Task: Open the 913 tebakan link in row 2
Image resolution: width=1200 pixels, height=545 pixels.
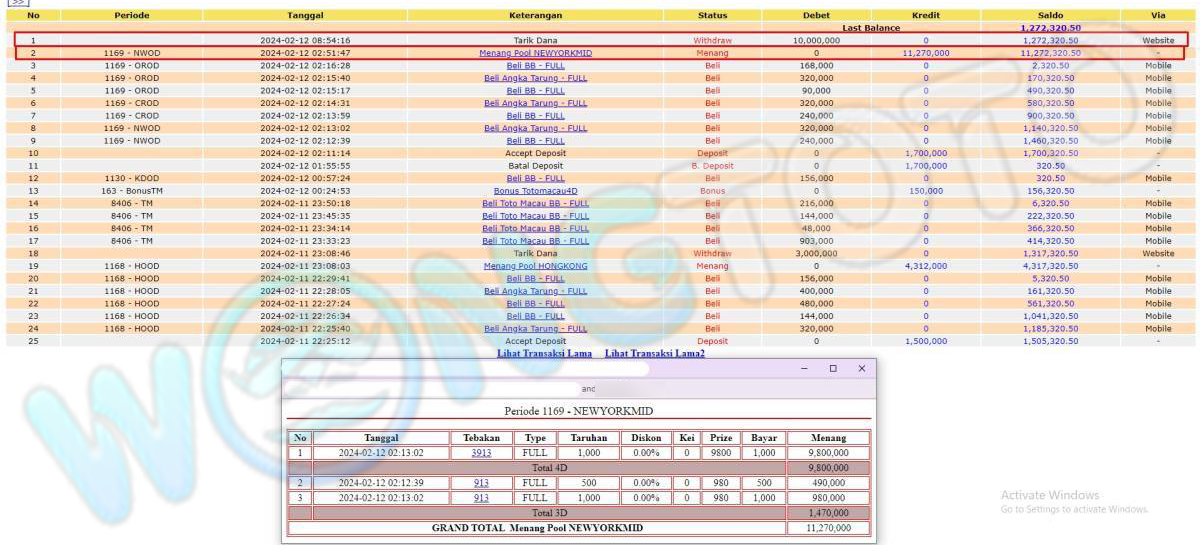Action: click(x=481, y=483)
